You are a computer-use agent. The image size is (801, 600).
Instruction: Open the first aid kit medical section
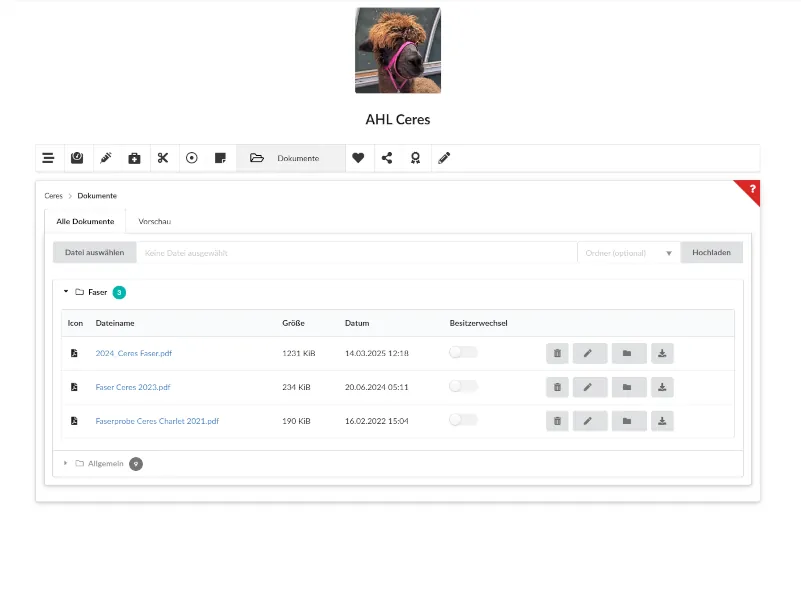[x=134, y=158]
